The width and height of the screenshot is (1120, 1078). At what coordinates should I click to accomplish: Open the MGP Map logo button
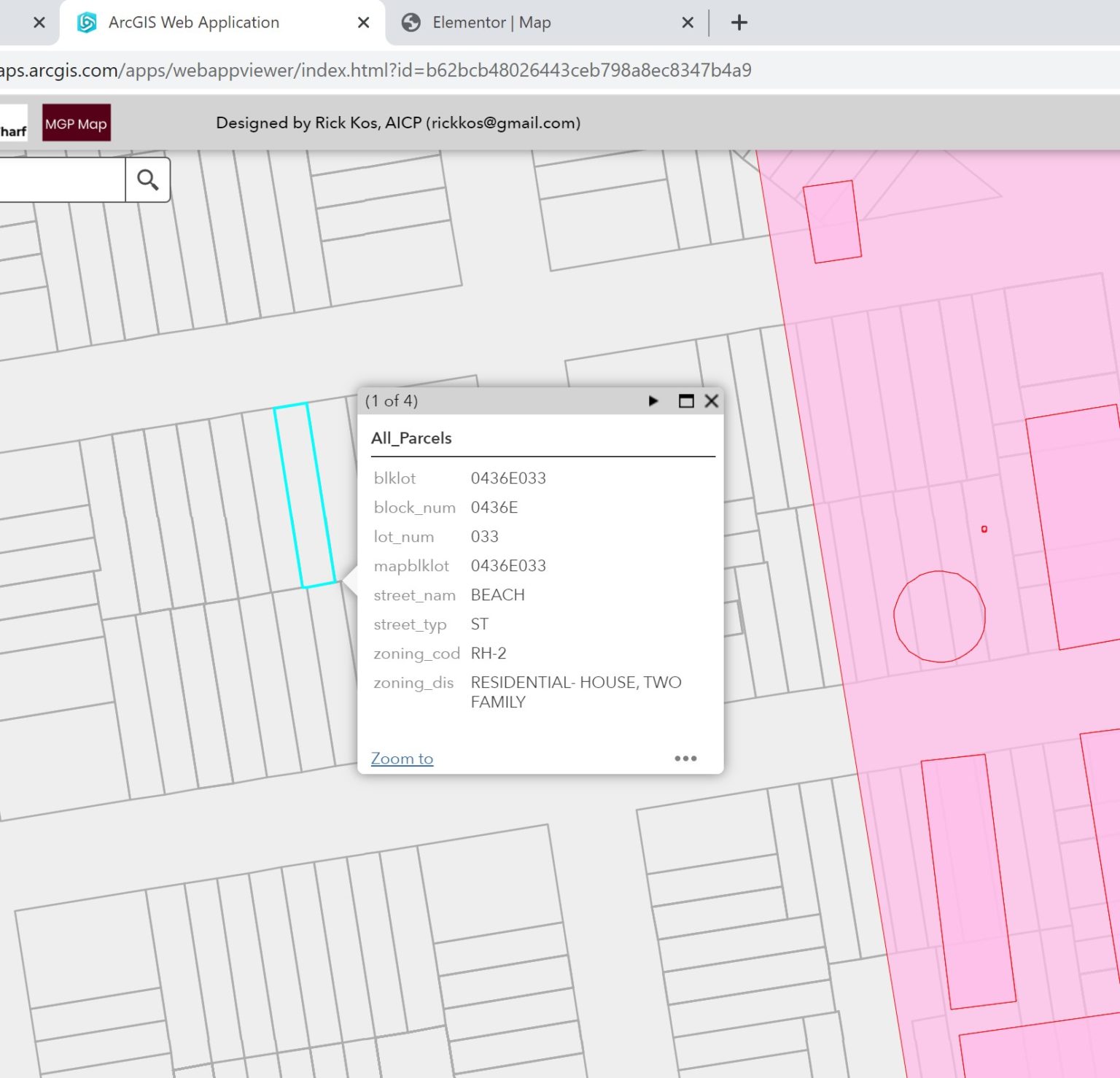[77, 123]
